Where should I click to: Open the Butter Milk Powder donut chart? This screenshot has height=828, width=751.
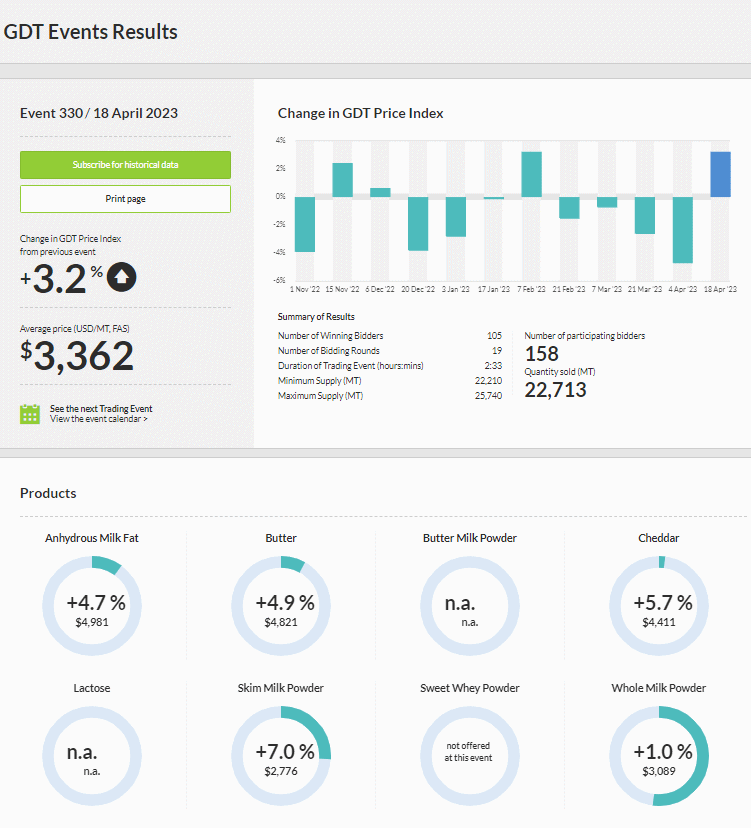470,606
